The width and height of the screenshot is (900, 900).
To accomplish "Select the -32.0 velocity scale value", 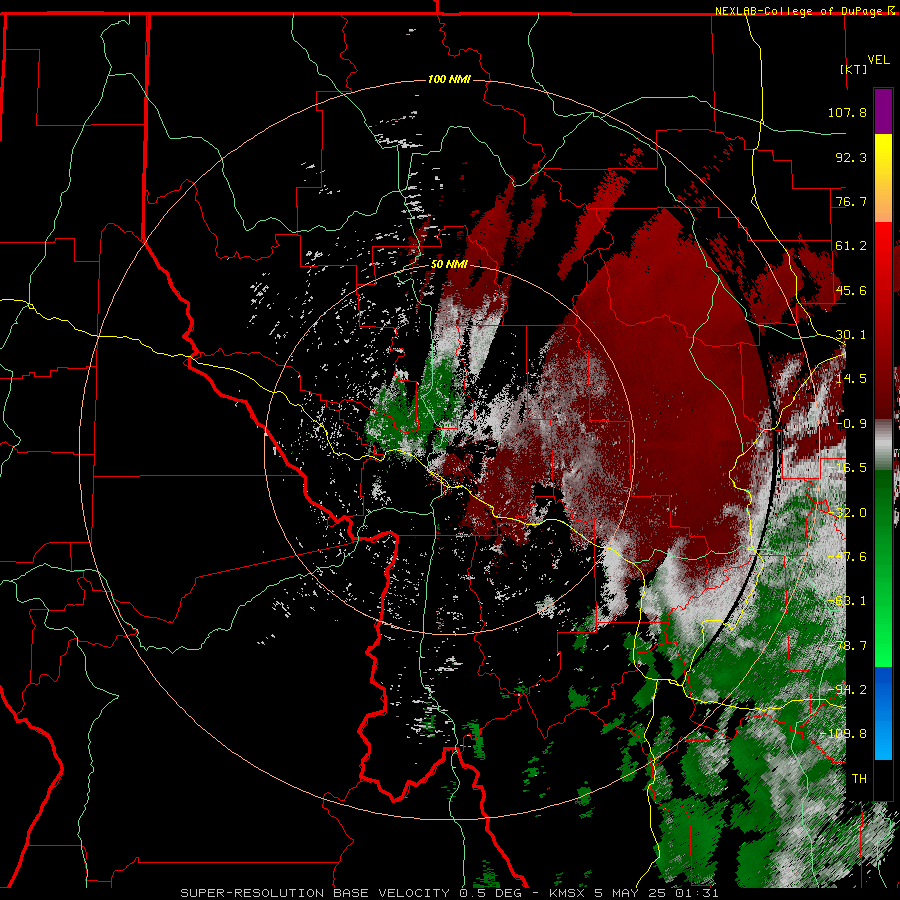I will 847,513.
